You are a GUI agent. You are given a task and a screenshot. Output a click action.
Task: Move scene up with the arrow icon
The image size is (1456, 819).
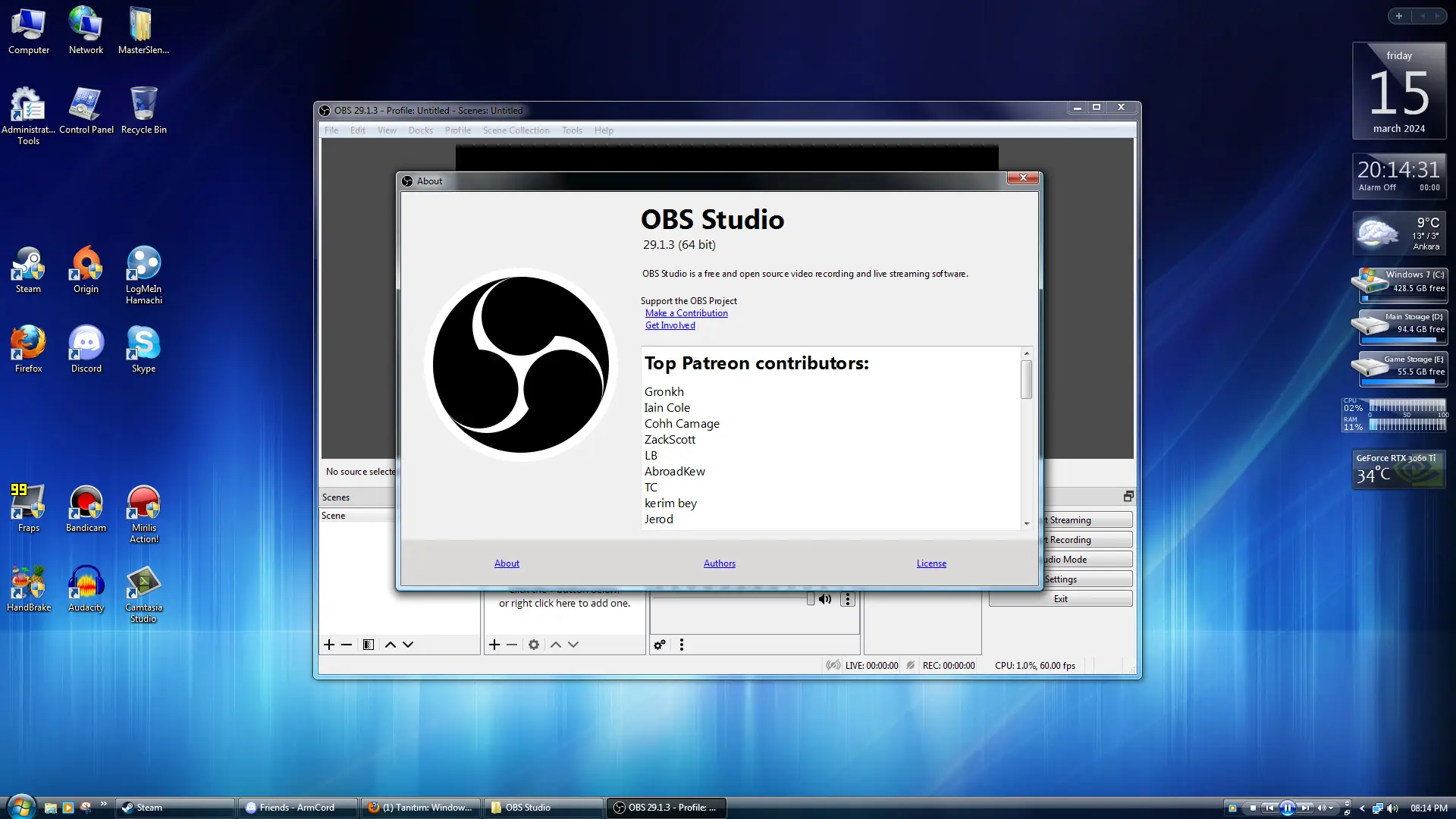click(x=391, y=645)
